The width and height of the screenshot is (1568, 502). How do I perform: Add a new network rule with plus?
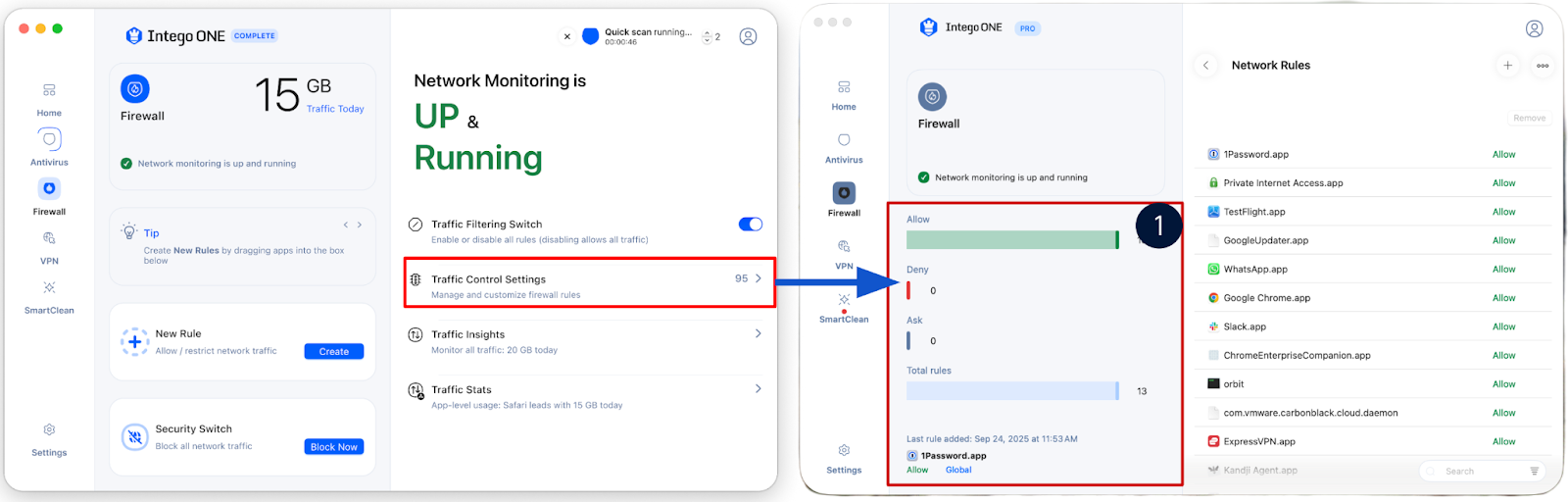tap(1508, 66)
